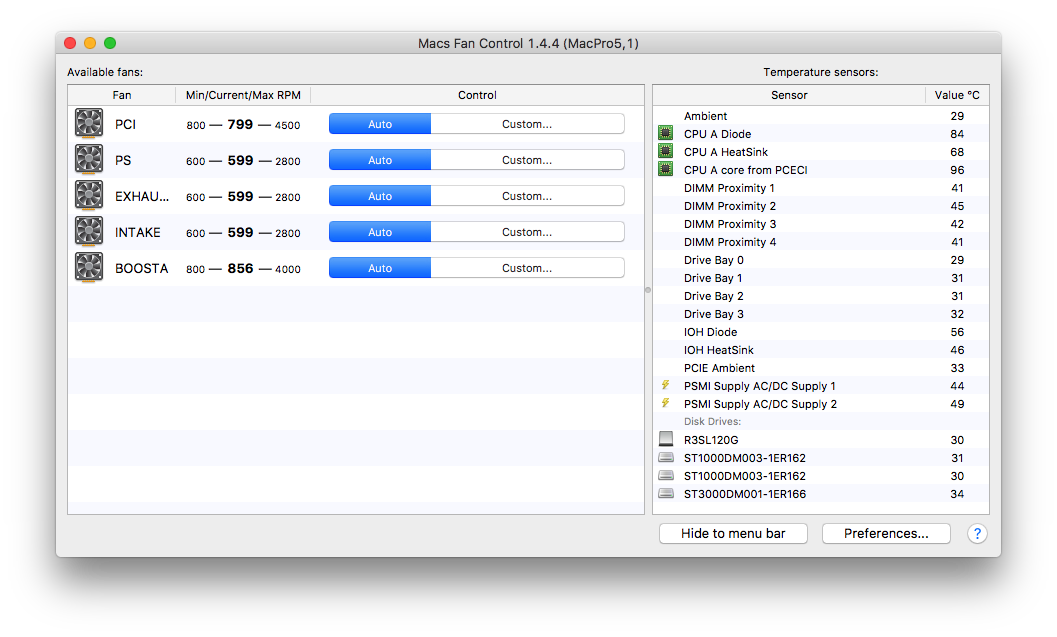Select the EXHAUST fan icon
Viewport: 1057px width, 637px height.
point(89,195)
